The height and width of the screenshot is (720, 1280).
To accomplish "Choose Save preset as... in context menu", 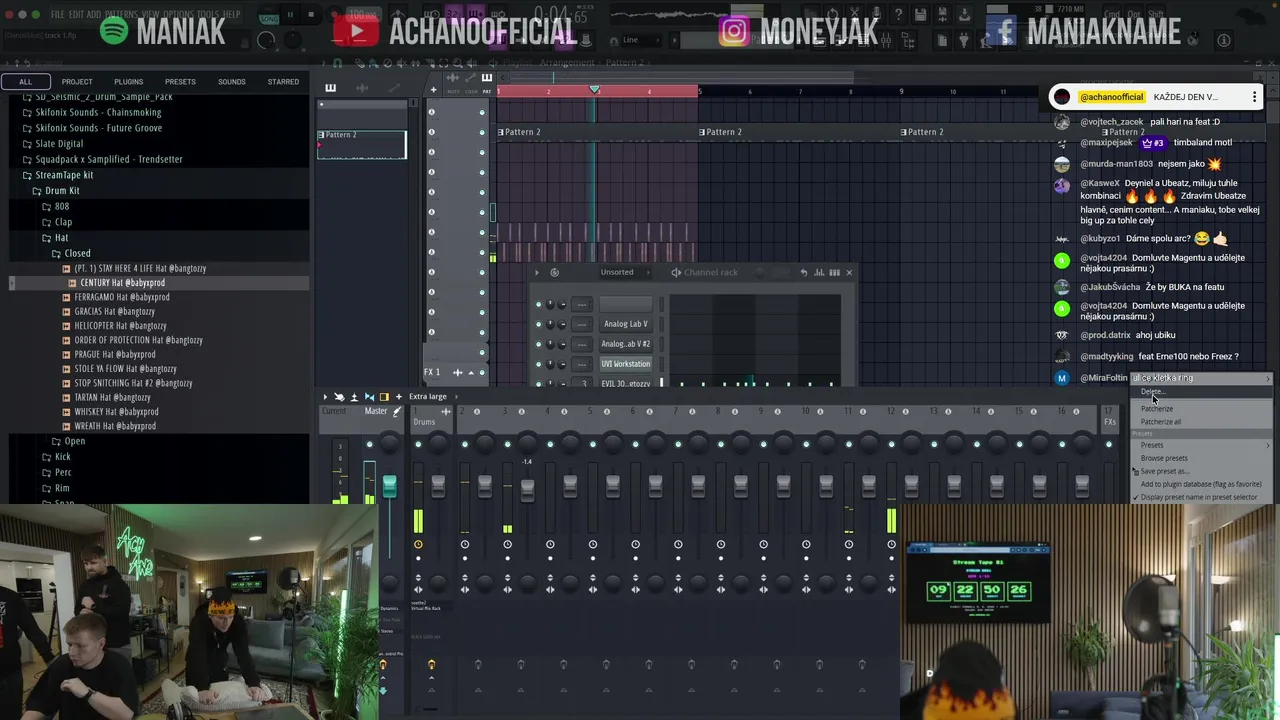I will 1200,471.
